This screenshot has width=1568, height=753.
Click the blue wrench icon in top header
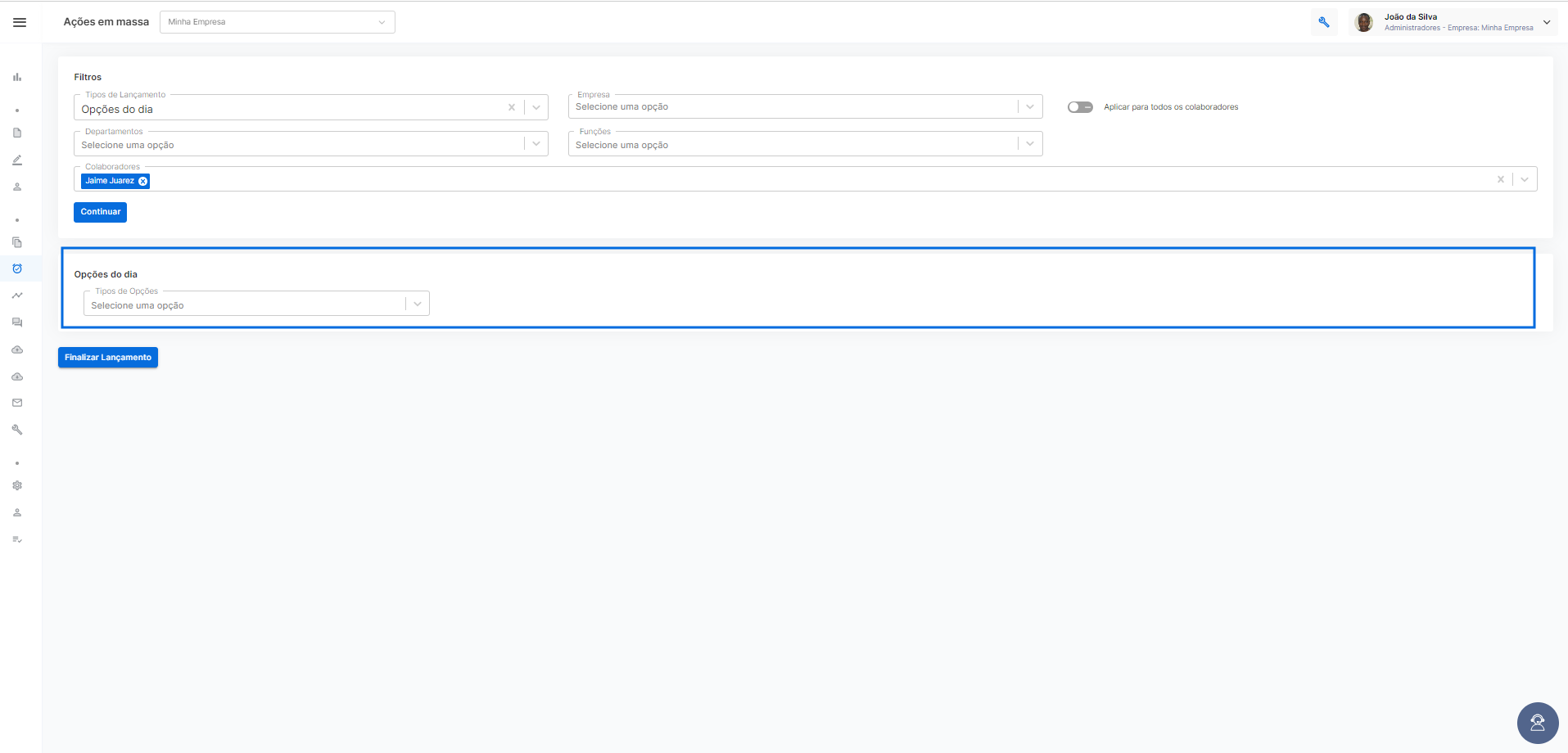1324,22
